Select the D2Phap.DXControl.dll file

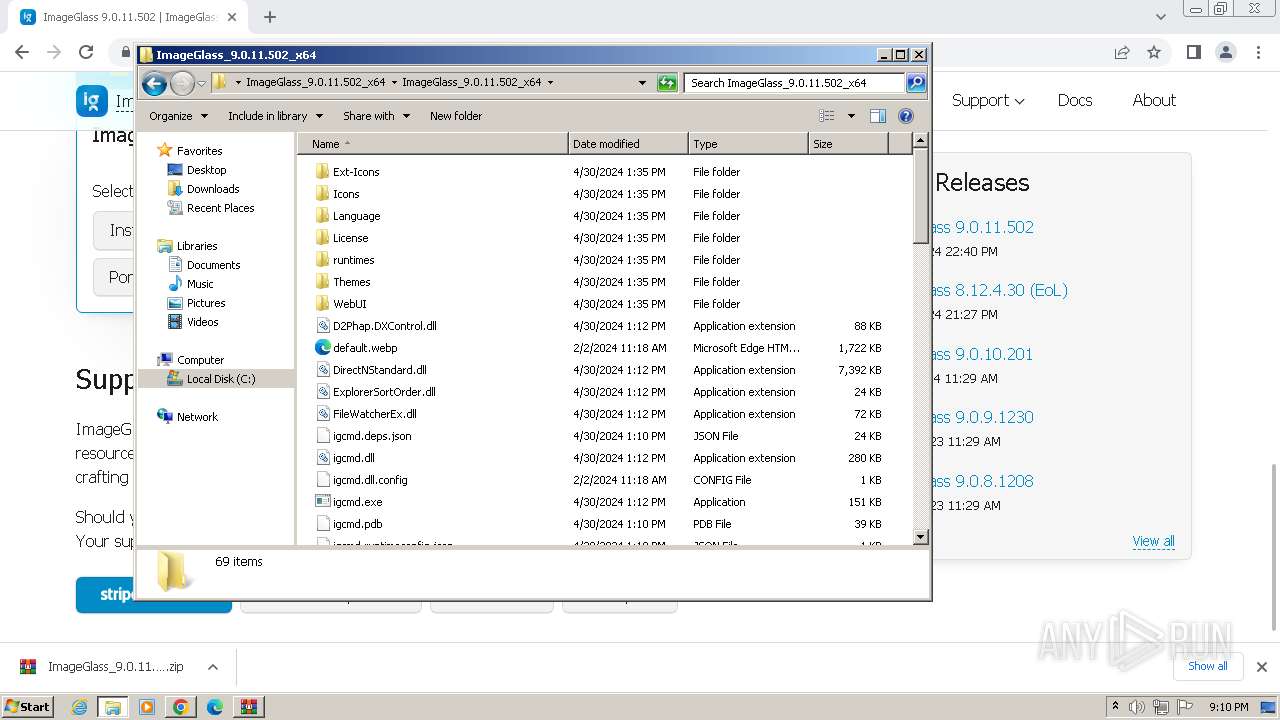pos(384,326)
